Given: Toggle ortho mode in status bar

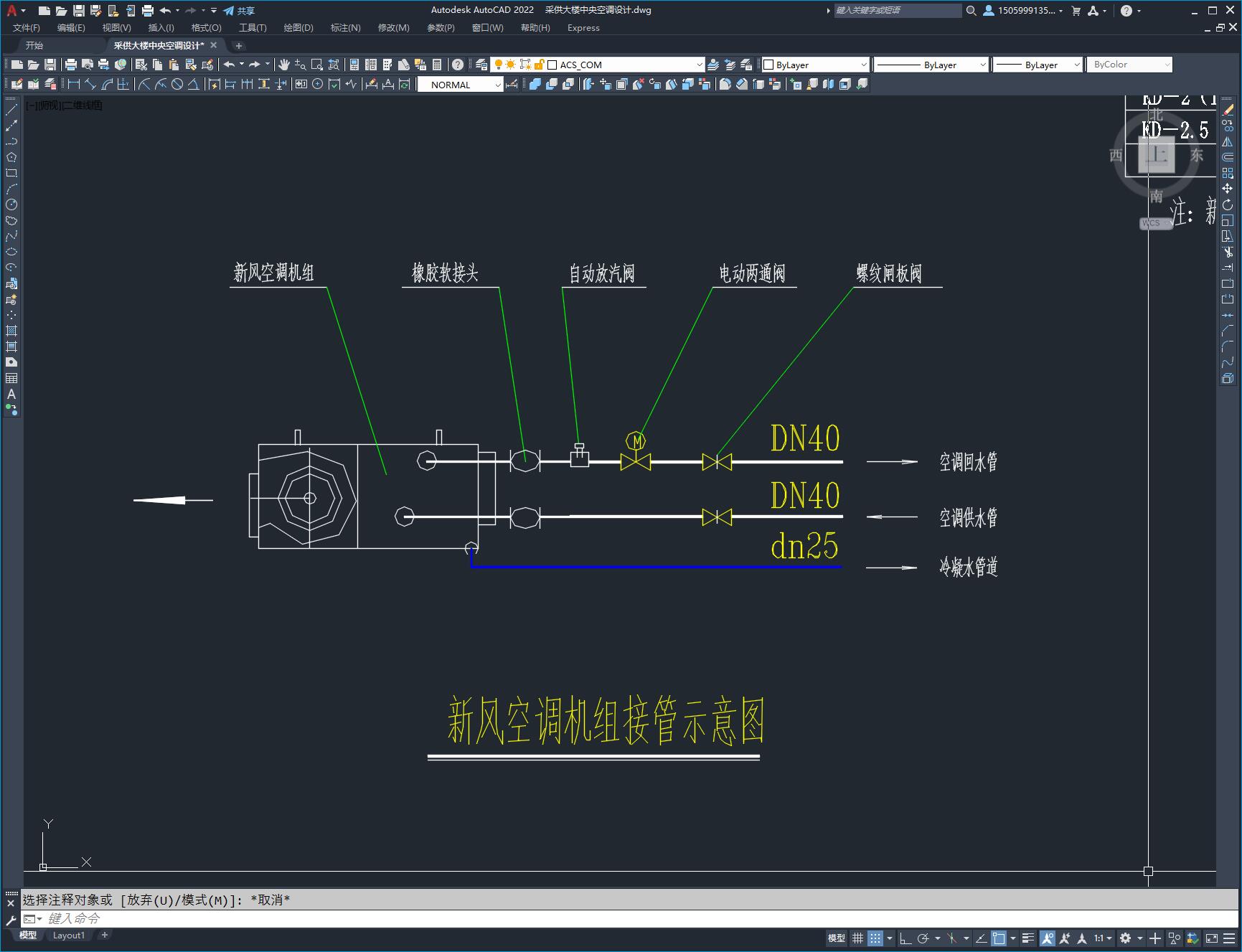Looking at the screenshot, I should [905, 938].
